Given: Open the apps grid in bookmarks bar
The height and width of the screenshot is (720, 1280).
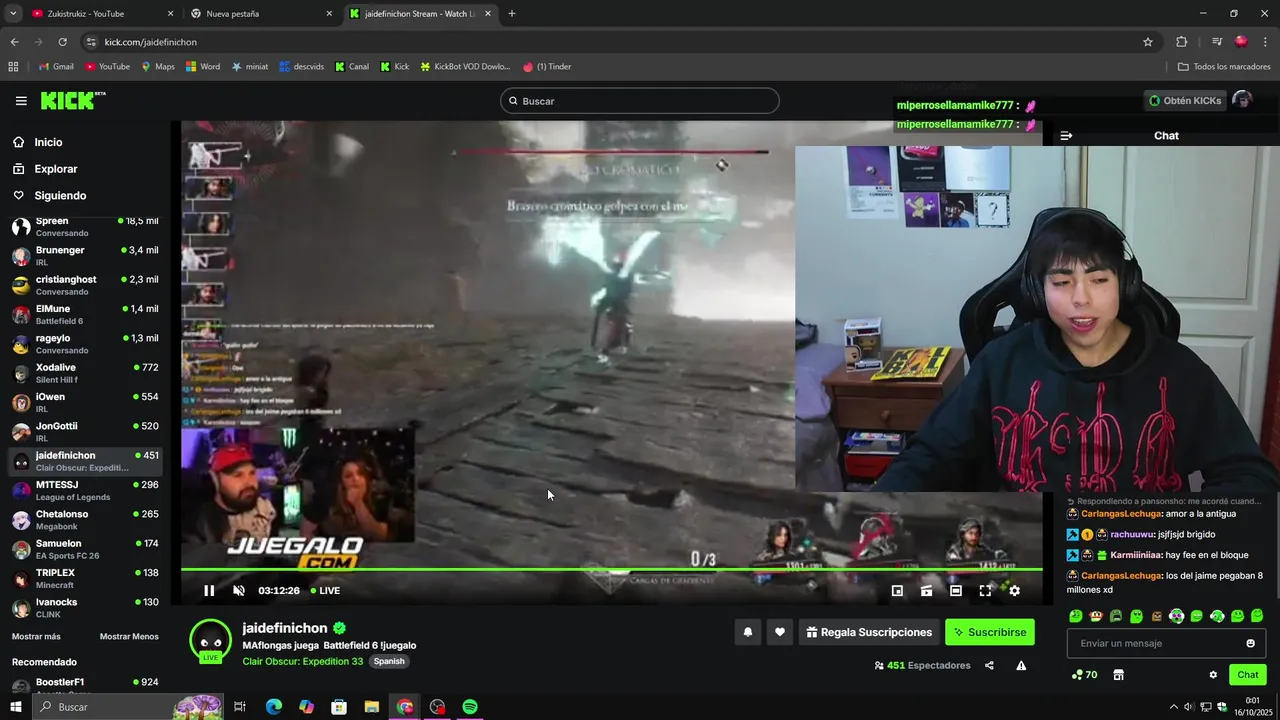Looking at the screenshot, I should coord(13,67).
